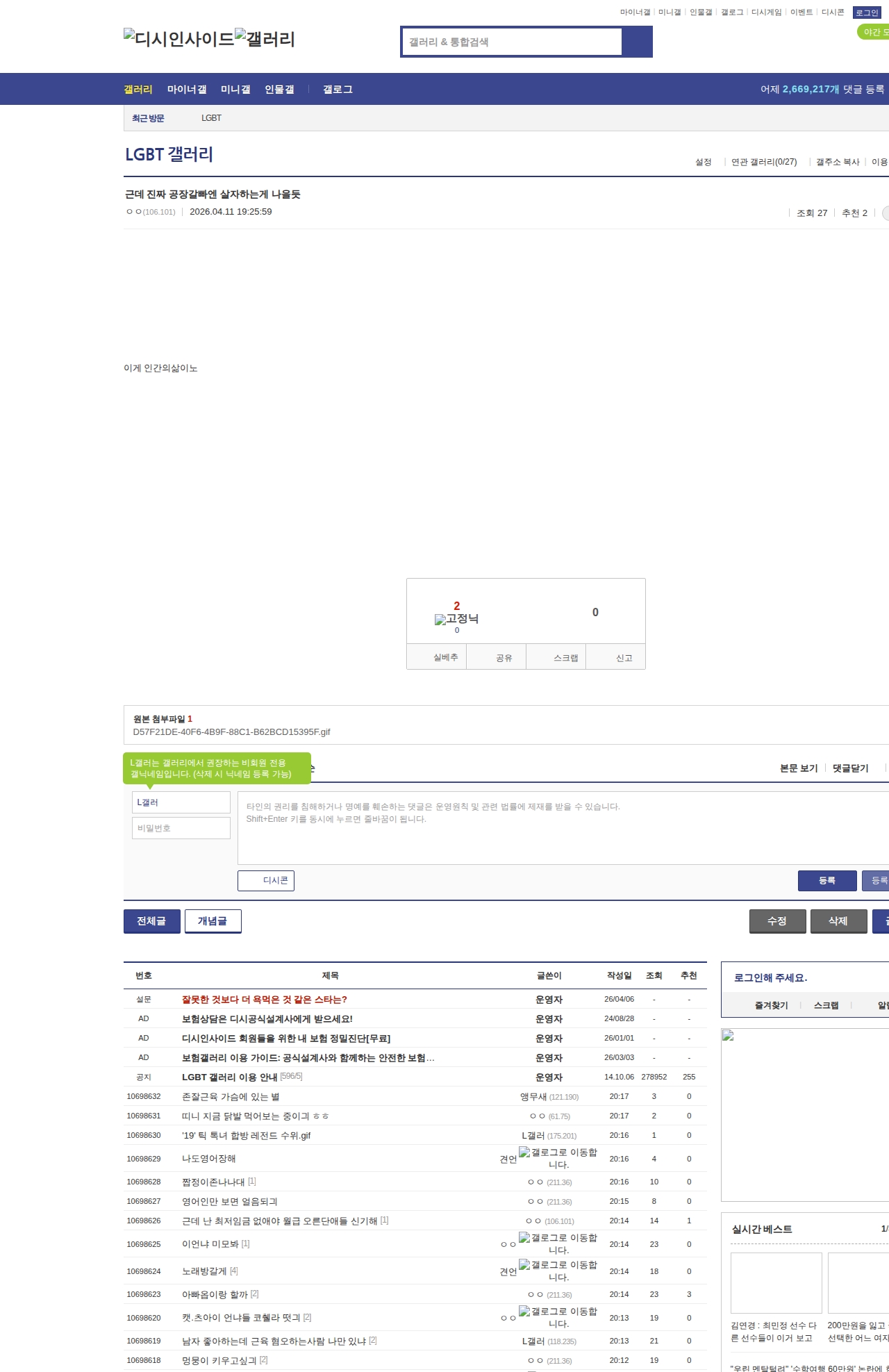Open the 디시콘 picker button
Screen dimensions: 889x1372
pos(266,881)
